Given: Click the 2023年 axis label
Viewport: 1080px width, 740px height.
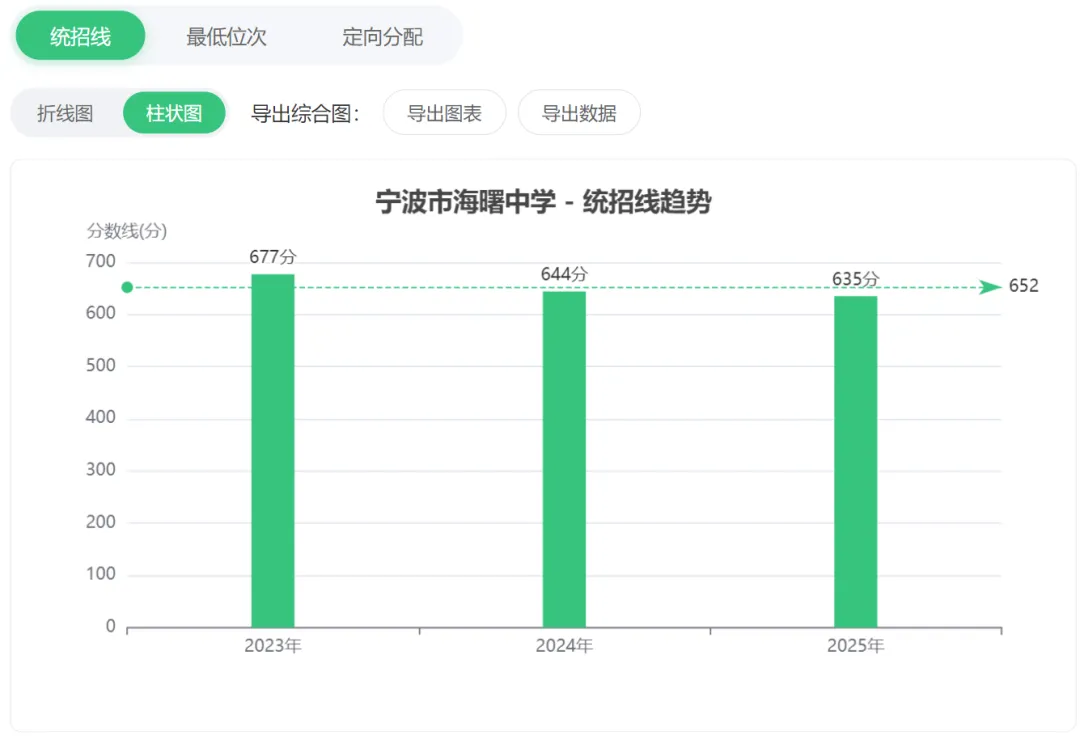Looking at the screenshot, I should coord(273,646).
